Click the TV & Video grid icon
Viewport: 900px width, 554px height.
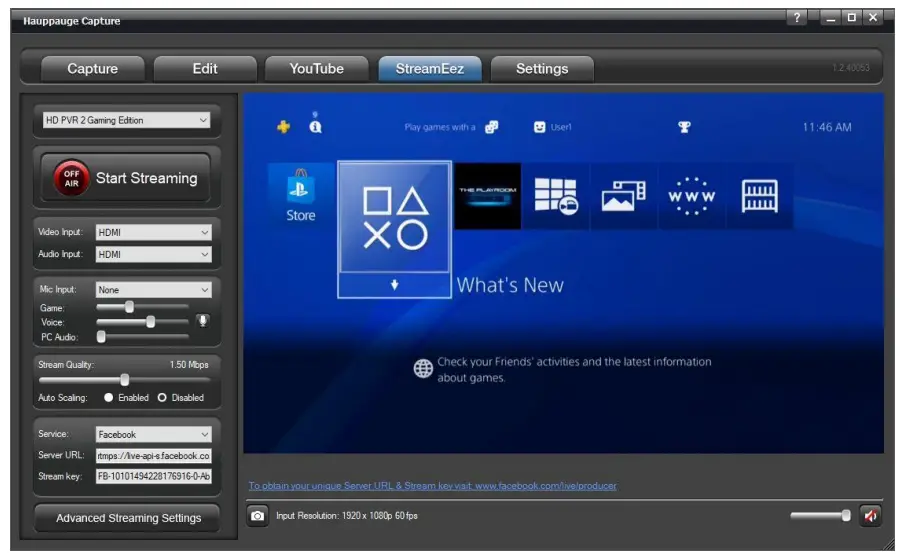556,196
